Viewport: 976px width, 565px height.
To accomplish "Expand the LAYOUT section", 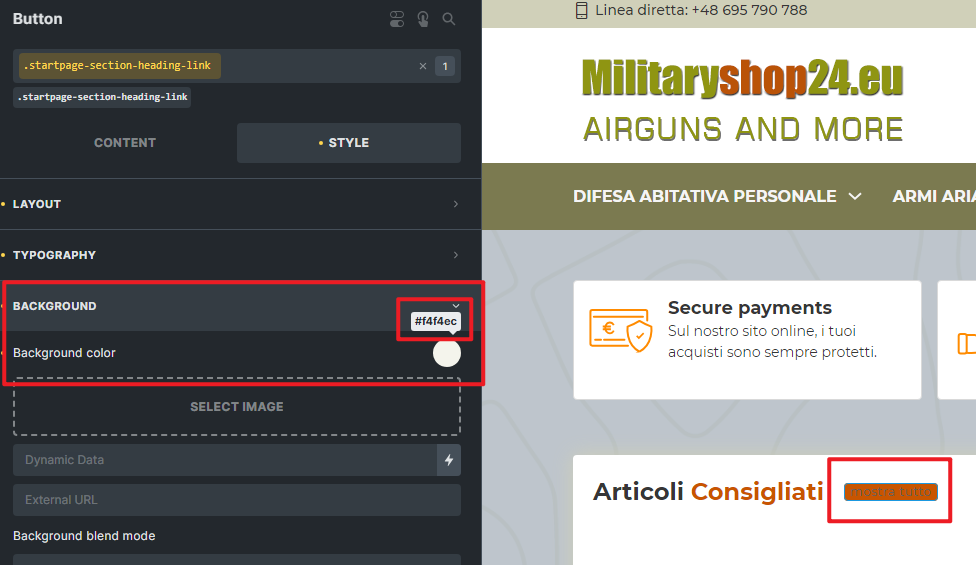I will [x=236, y=204].
